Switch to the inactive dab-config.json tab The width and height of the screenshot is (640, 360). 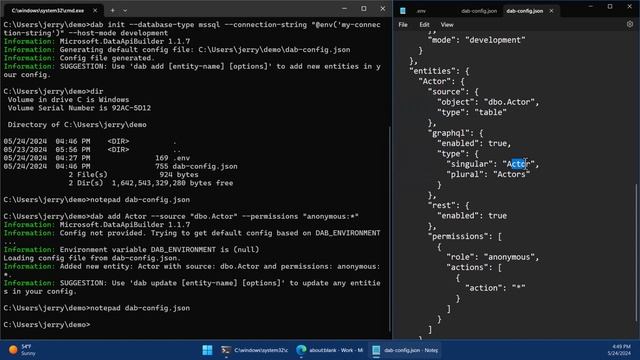tap(479, 11)
